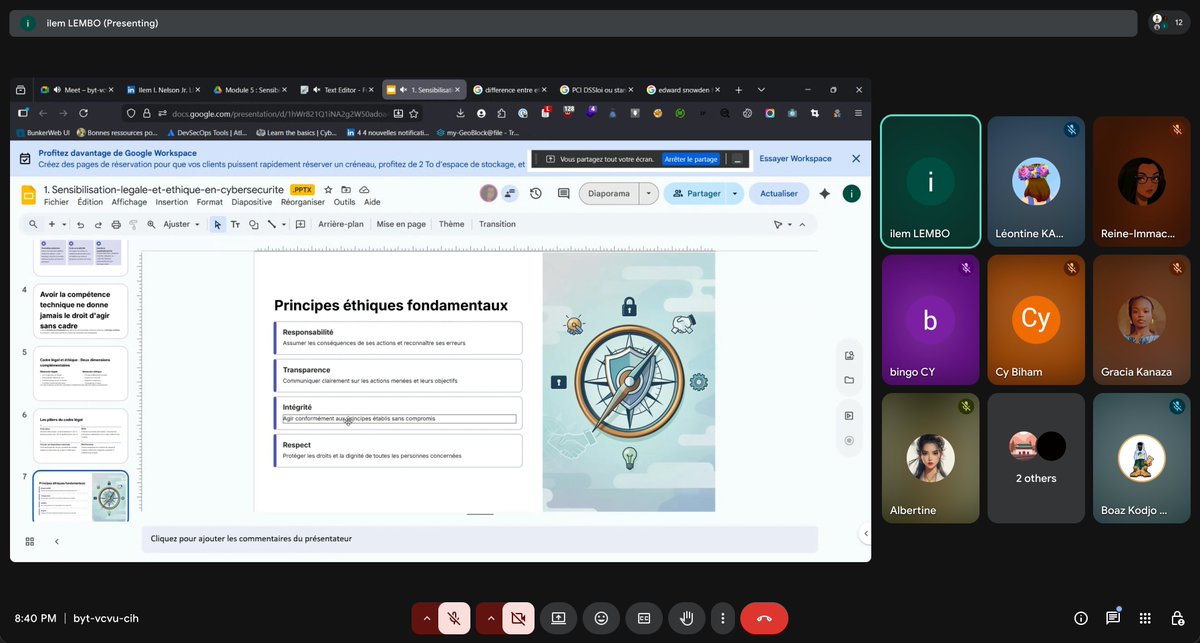Click the redo icon in Slides toolbar
The height and width of the screenshot is (643, 1200).
click(x=98, y=224)
